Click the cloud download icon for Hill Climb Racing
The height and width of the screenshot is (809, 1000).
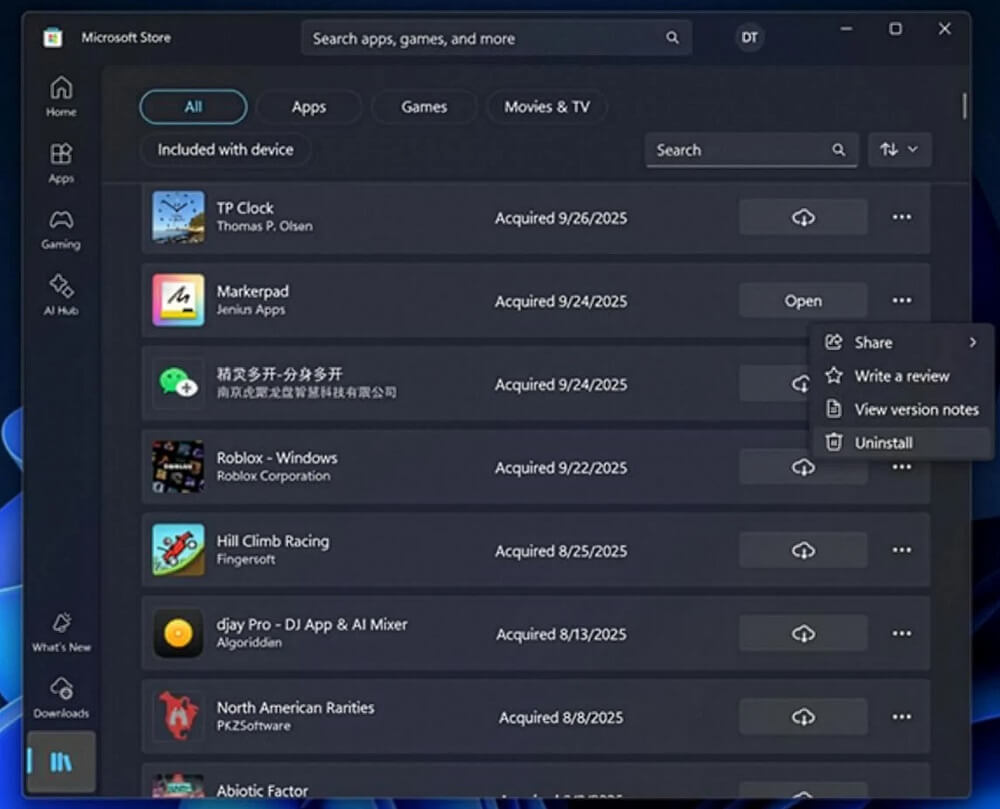[803, 549]
